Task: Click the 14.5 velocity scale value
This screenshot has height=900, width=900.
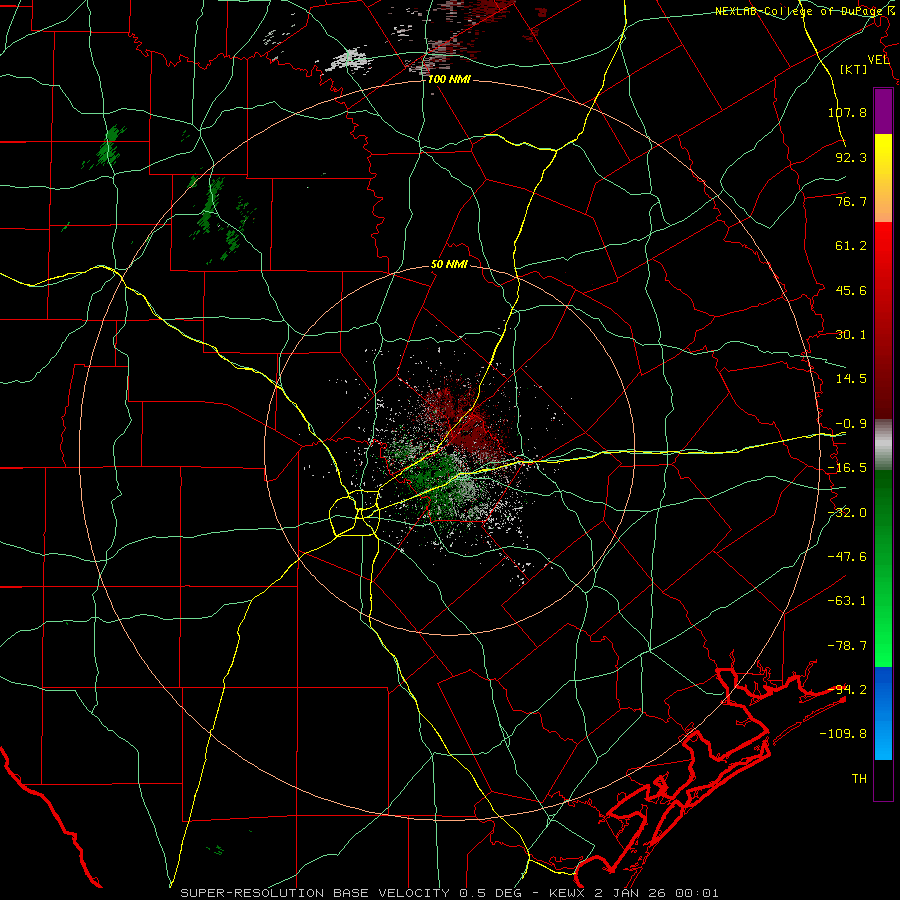Action: 851,379
